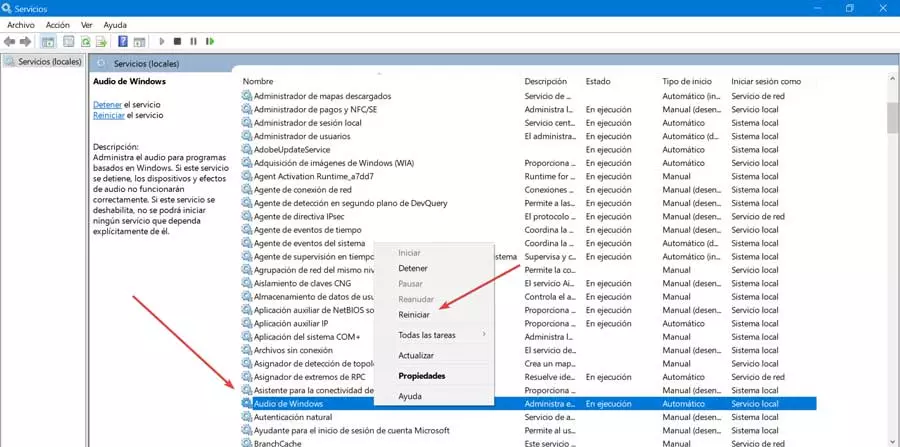The height and width of the screenshot is (447, 900).
Task: Select the Administrador de mapas descargados service
Action: [323, 96]
